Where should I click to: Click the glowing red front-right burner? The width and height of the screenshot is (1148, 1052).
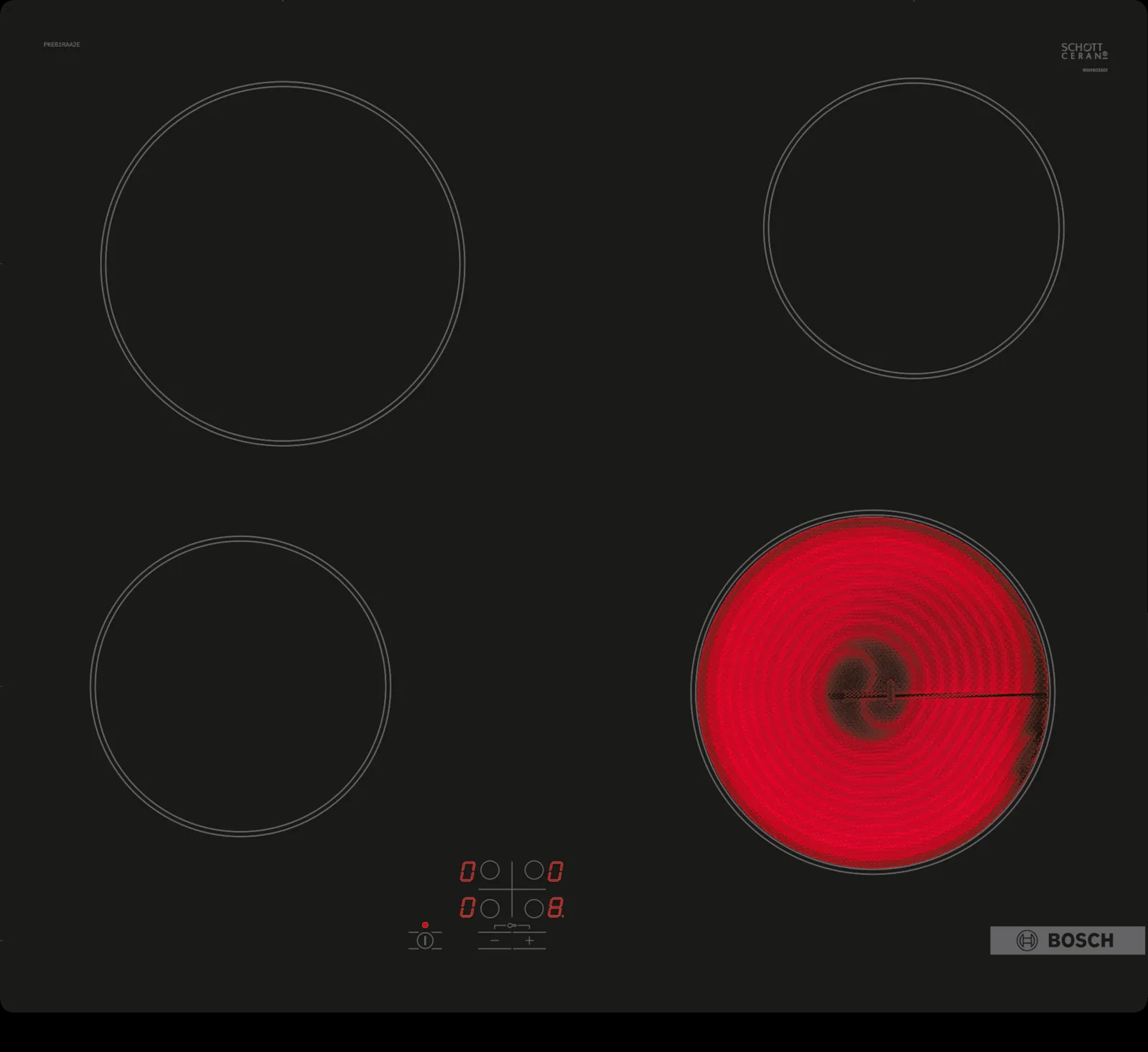pyautogui.click(x=872, y=692)
